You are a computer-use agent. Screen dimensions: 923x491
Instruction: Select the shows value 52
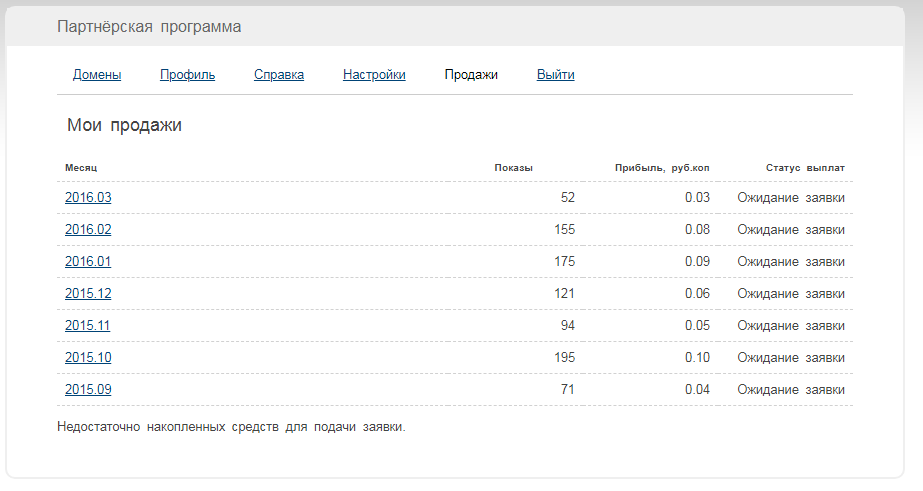point(567,197)
